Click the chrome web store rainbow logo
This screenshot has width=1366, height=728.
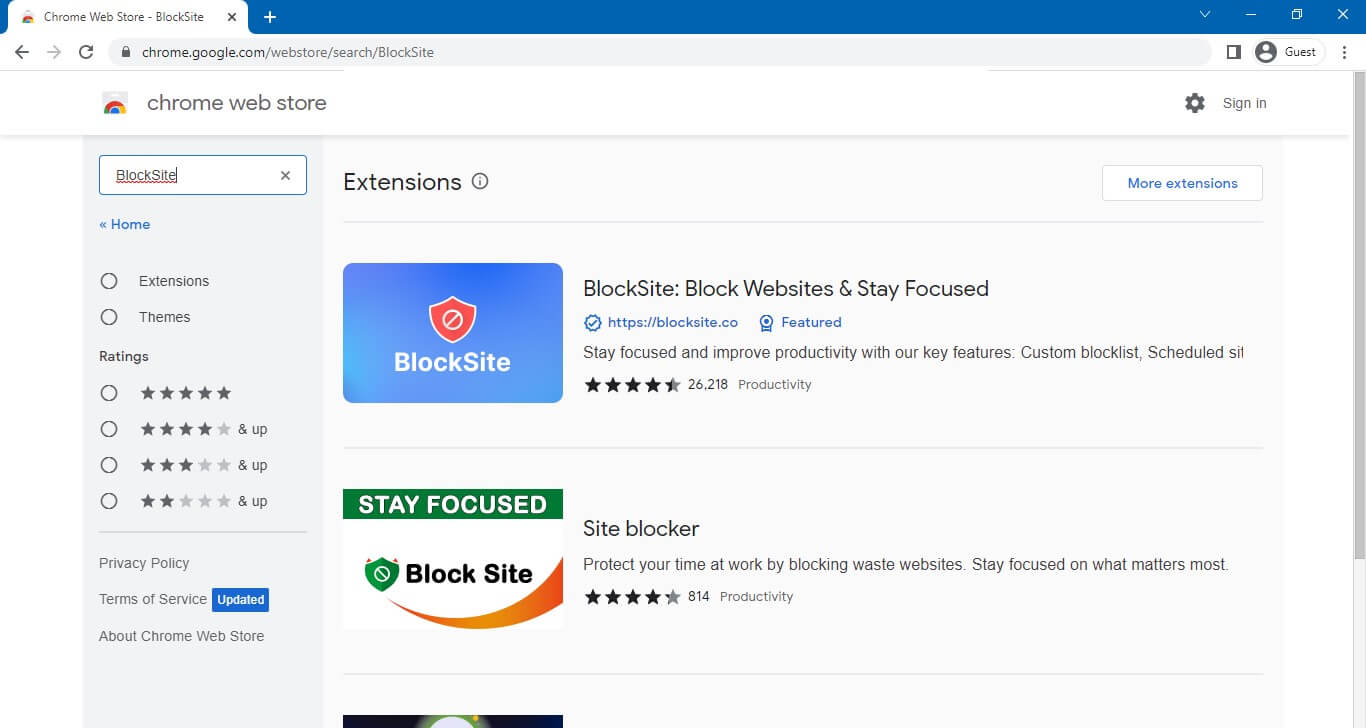(x=115, y=103)
